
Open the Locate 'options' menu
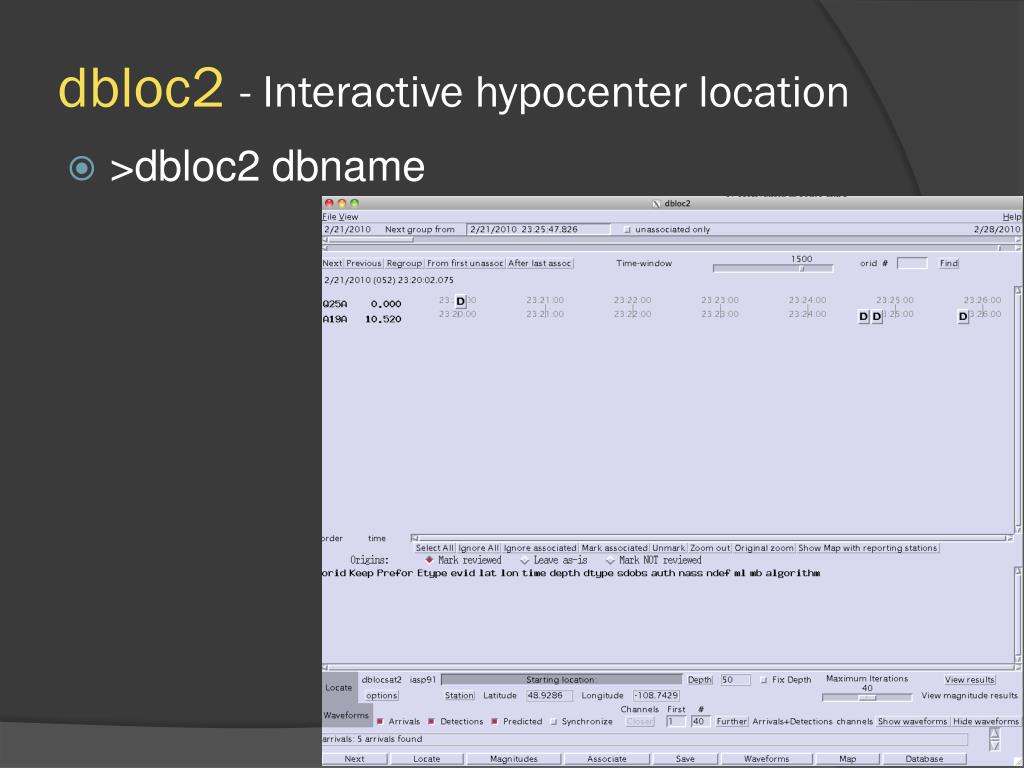point(381,696)
